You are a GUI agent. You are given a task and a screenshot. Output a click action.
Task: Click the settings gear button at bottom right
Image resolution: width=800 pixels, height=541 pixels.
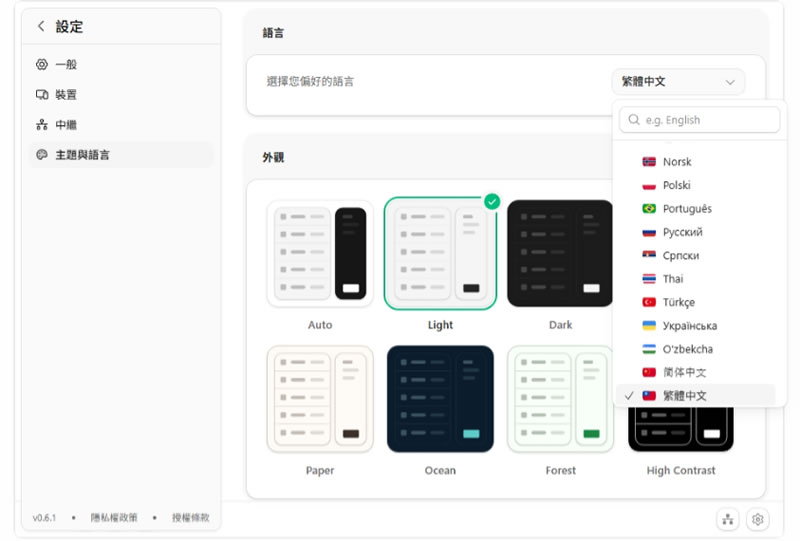tap(758, 520)
